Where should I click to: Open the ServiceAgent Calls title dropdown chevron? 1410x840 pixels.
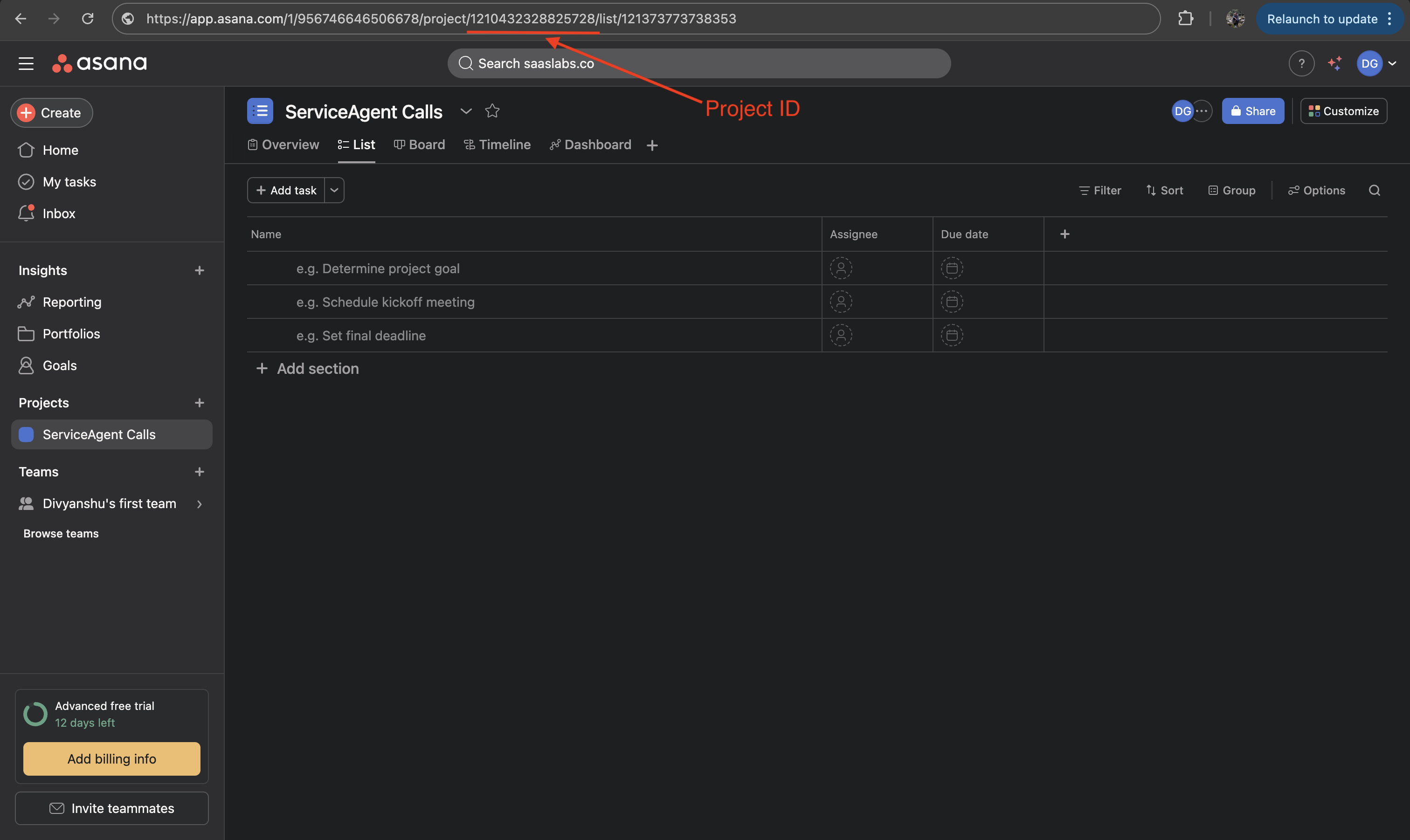pos(466,111)
